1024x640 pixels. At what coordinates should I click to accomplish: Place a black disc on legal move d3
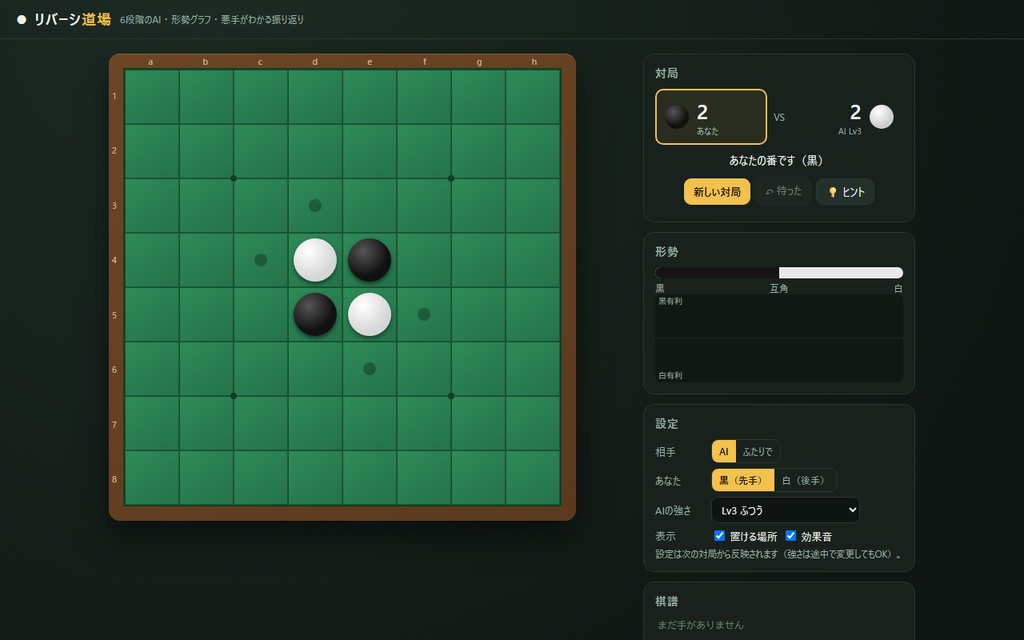(x=315, y=206)
